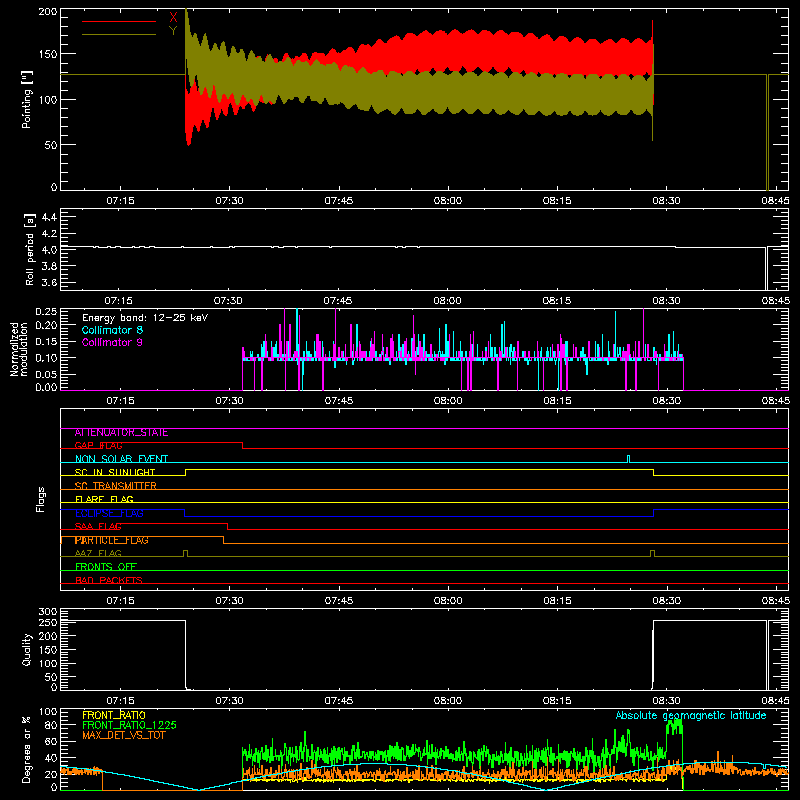
Task: Click the 250 tick on Quality axis
Action: tap(48, 623)
